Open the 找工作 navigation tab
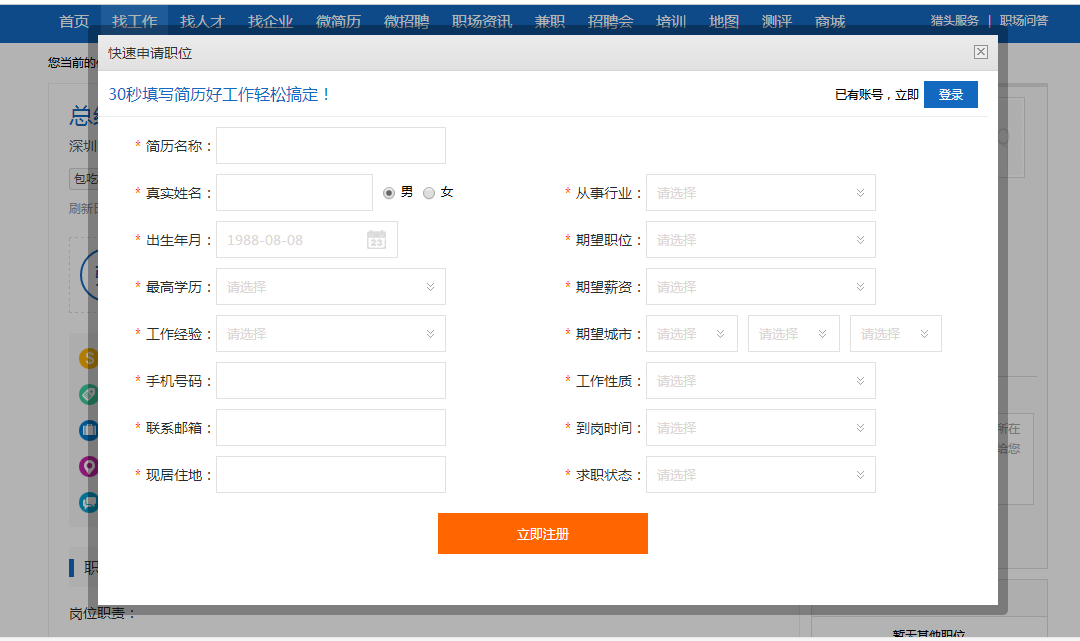The height and width of the screenshot is (641, 1080). coord(135,22)
